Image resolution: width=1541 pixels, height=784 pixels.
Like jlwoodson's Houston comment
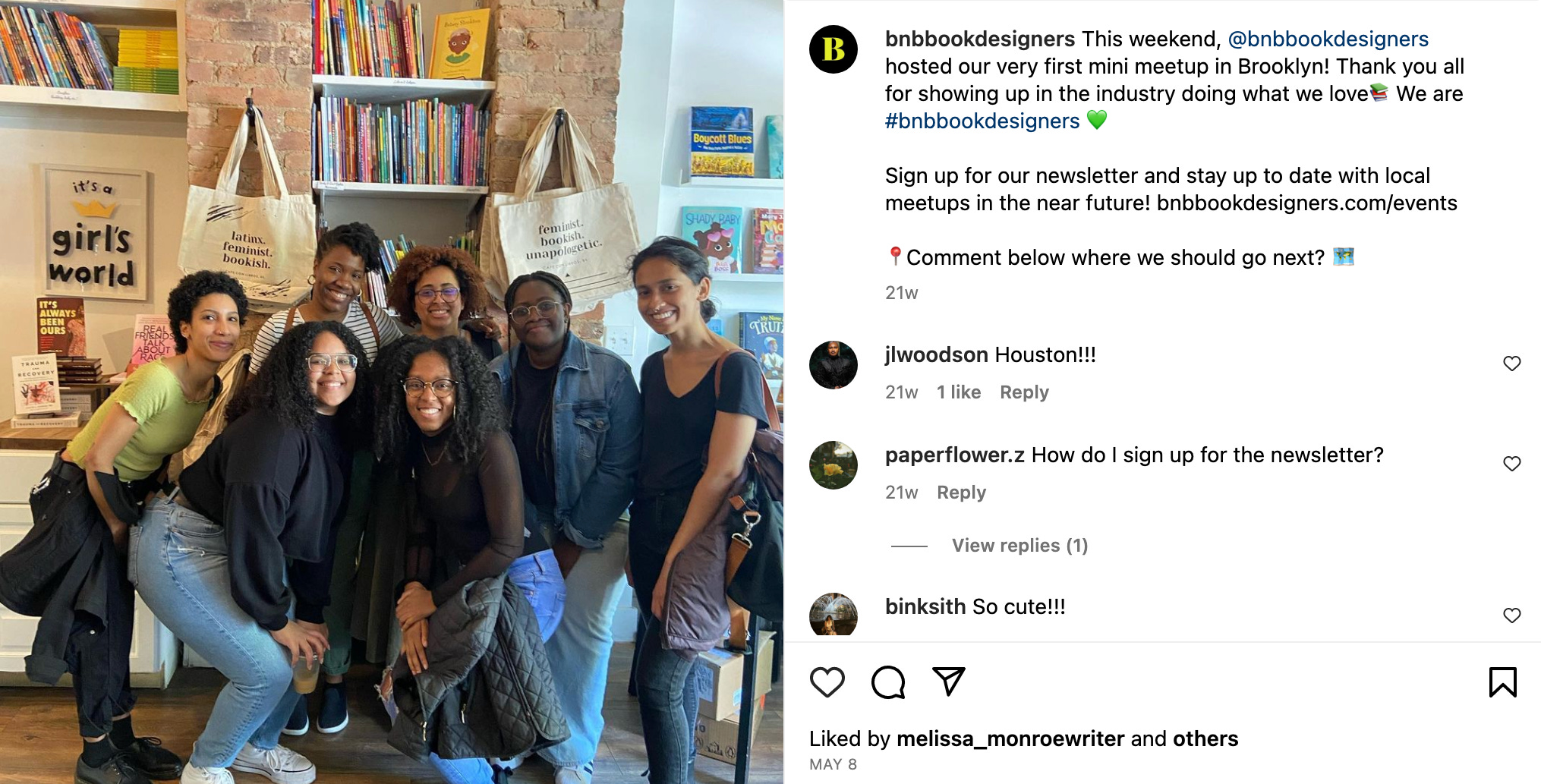[x=1512, y=364]
